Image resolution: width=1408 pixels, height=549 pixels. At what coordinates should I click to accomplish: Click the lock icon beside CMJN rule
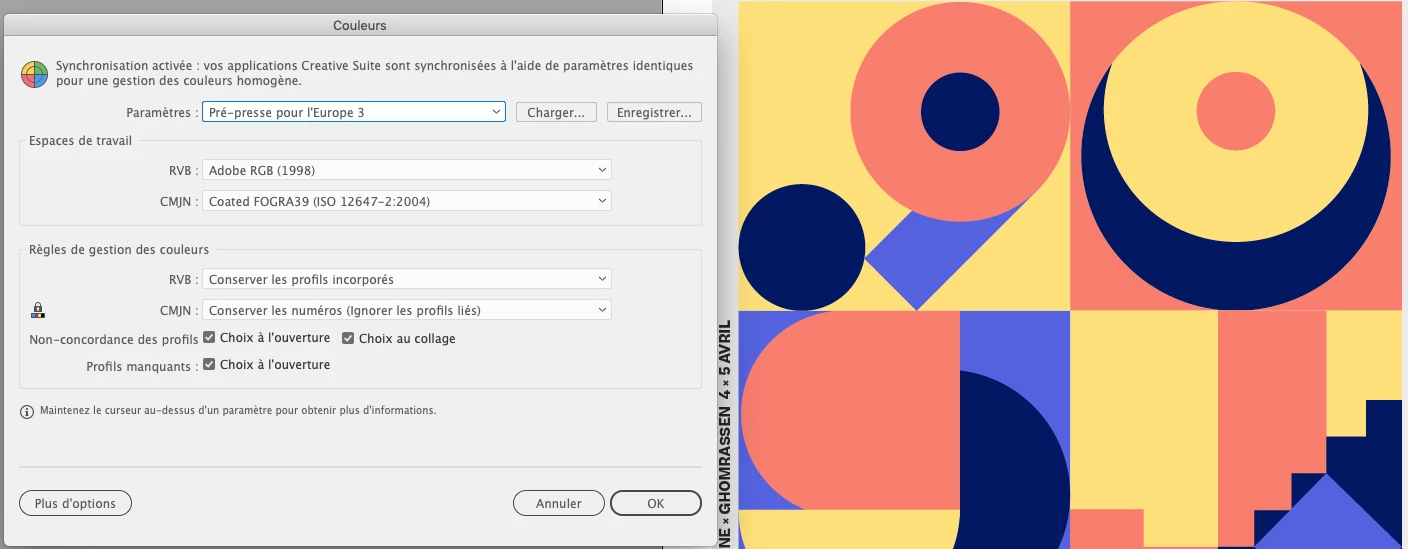point(39,310)
